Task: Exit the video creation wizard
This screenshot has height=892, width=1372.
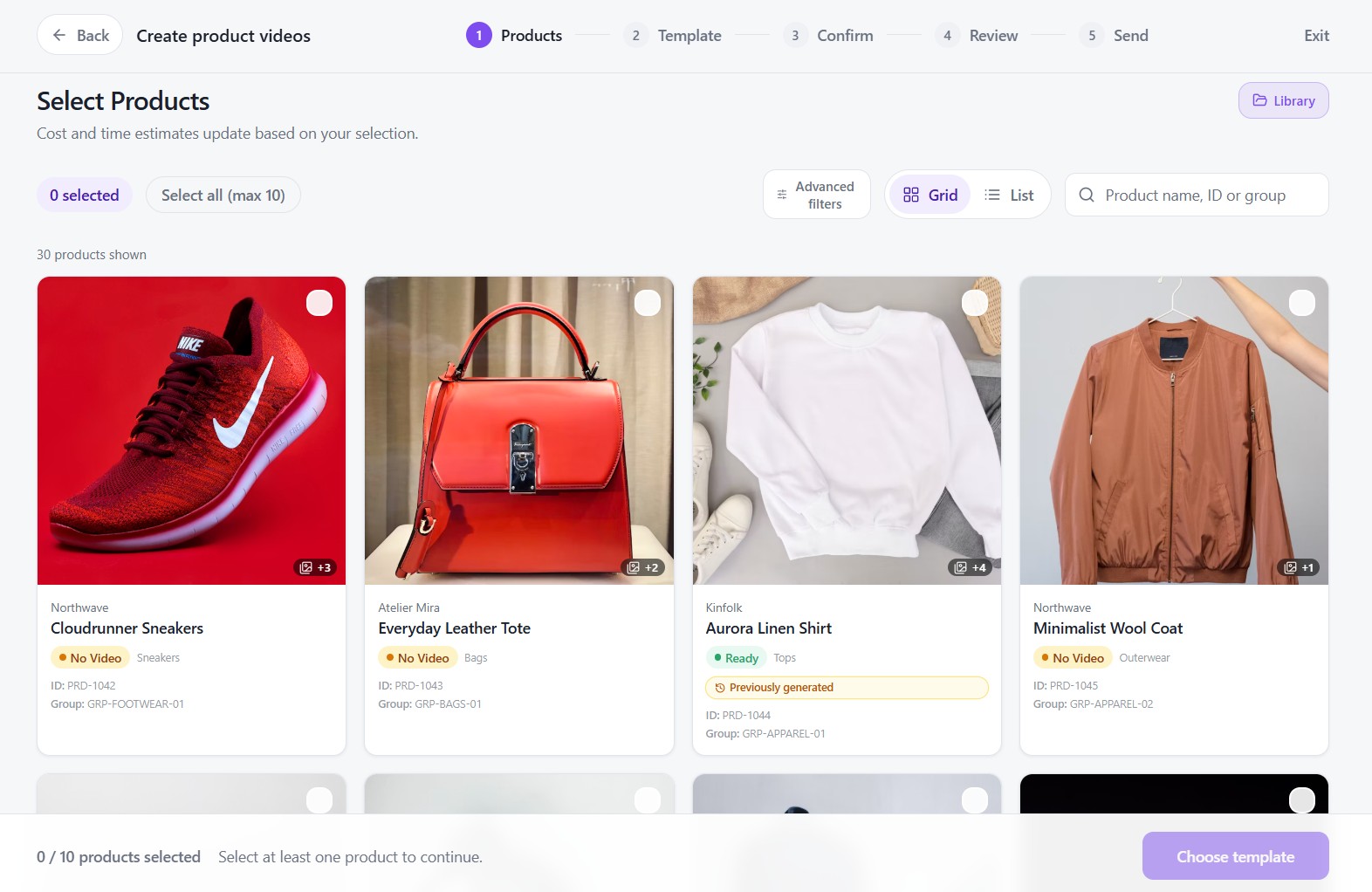Action: [x=1316, y=36]
